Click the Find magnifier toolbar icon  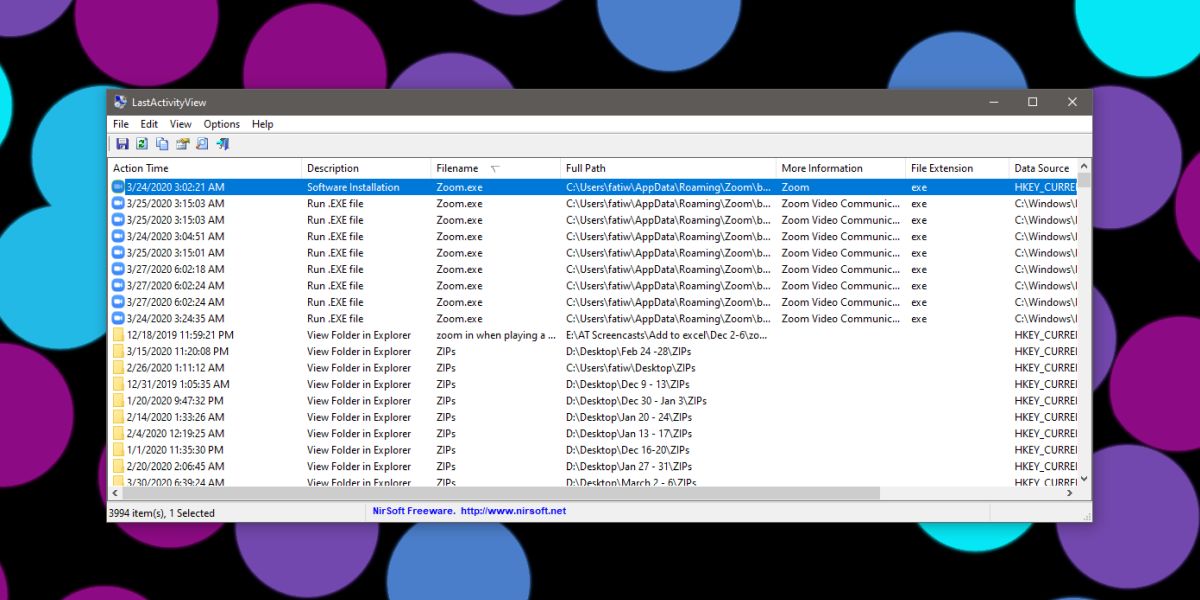coord(202,144)
